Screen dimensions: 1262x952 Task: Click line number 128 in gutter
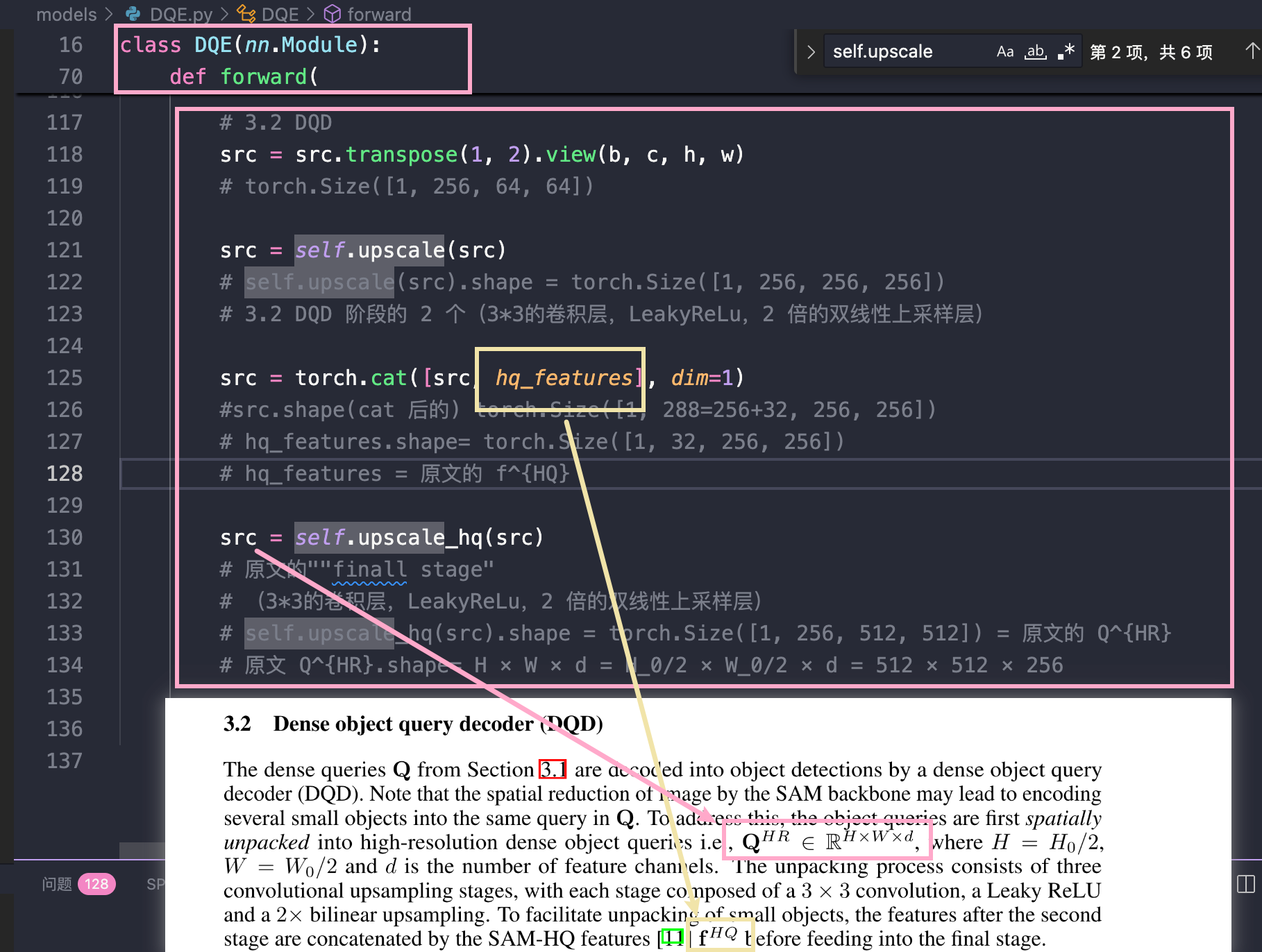pos(65,473)
